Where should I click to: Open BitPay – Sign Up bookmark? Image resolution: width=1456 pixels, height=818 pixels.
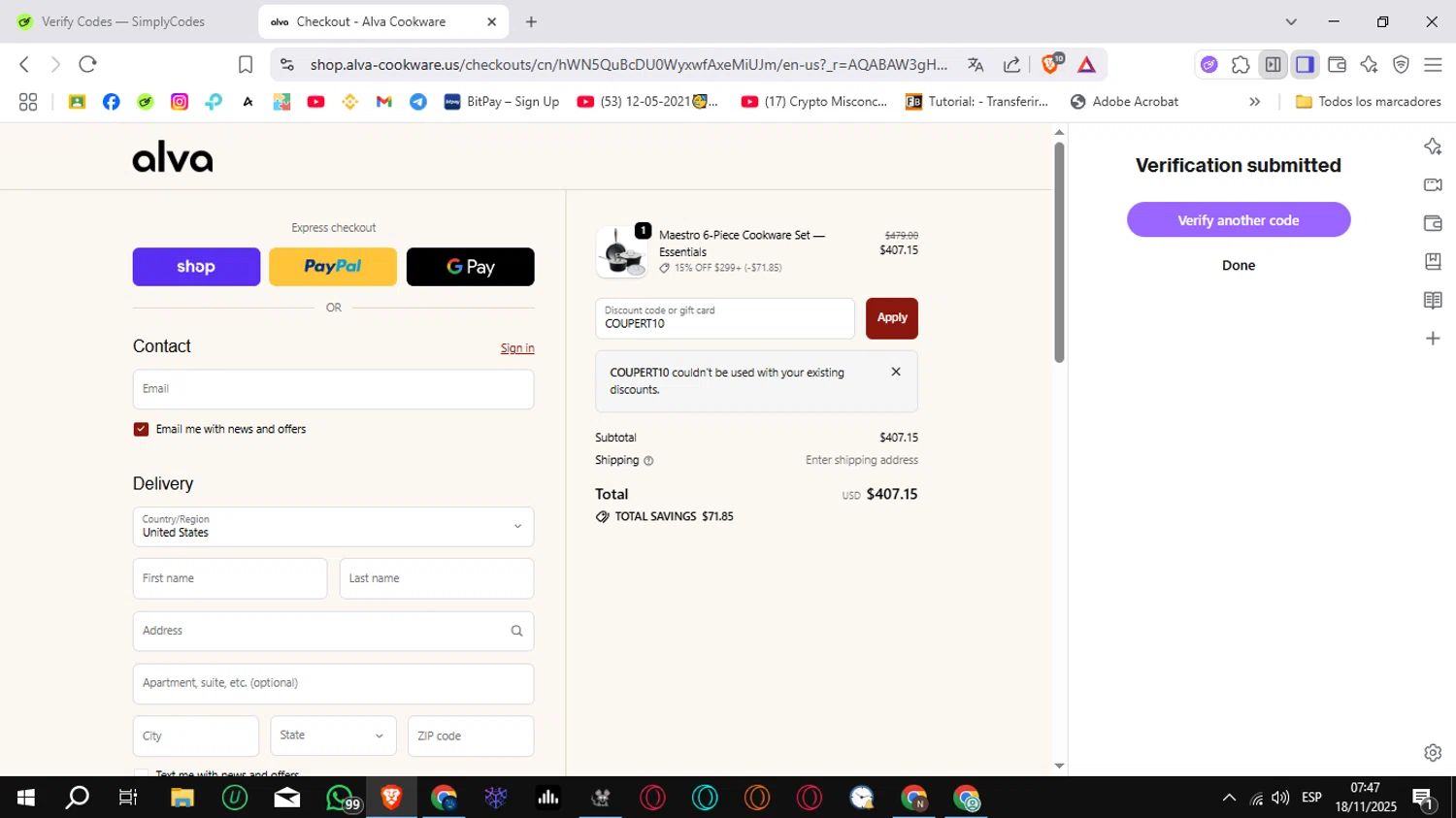502,101
